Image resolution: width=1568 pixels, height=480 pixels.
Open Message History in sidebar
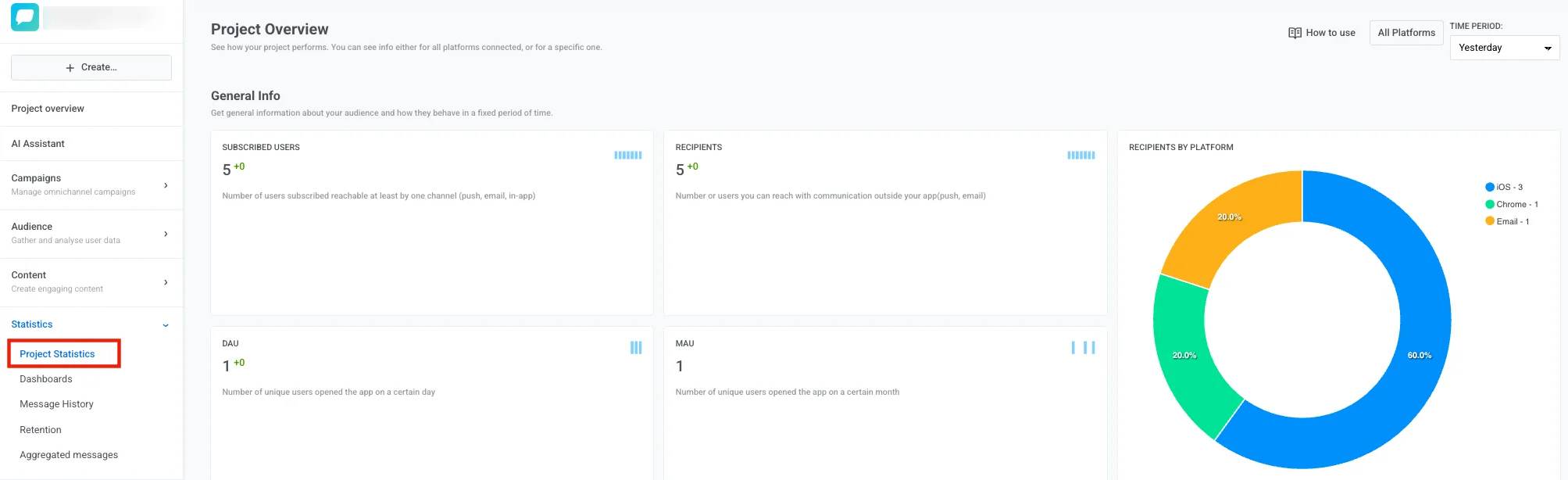pos(56,404)
